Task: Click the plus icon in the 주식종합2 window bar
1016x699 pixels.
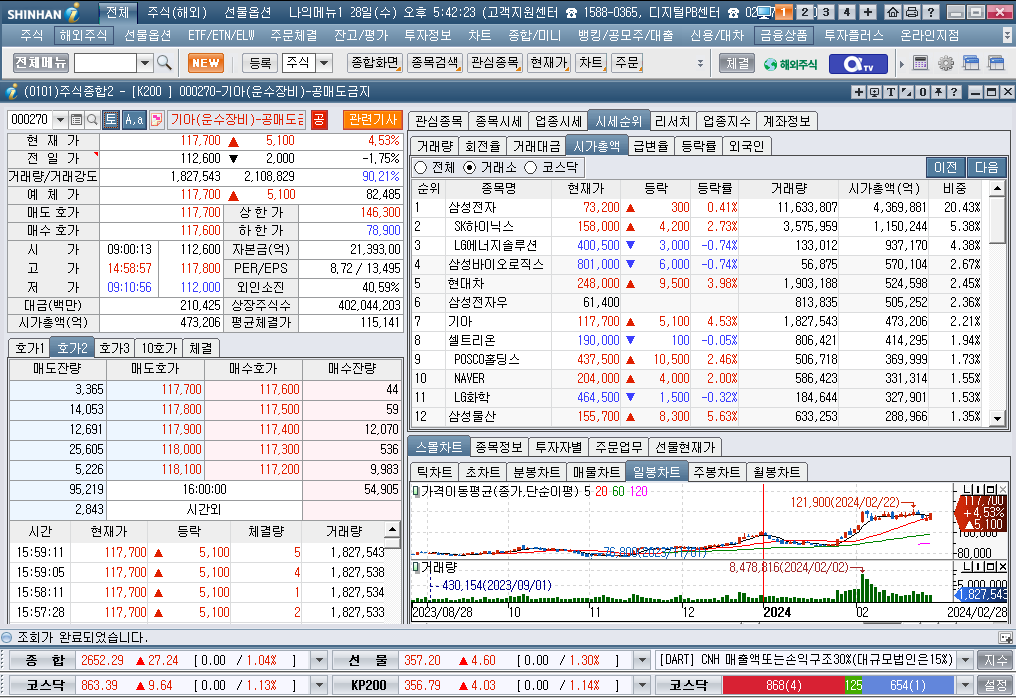Action: click(x=859, y=92)
